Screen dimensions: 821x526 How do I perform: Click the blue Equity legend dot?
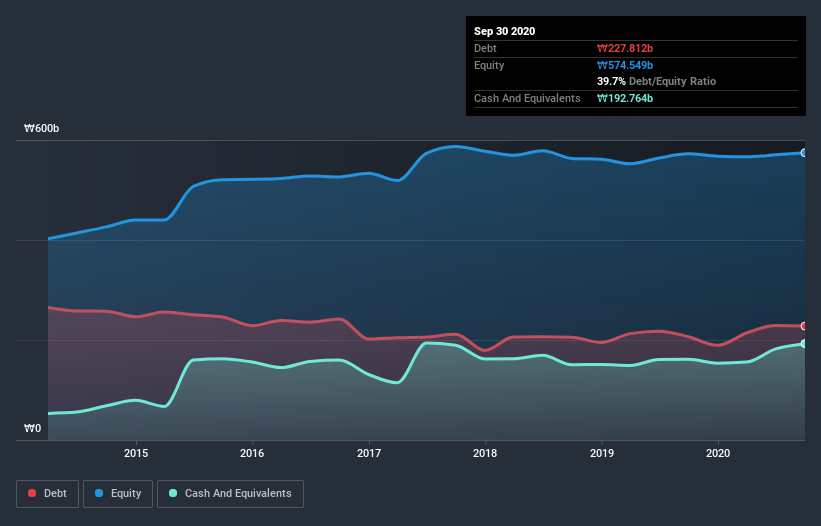click(99, 493)
